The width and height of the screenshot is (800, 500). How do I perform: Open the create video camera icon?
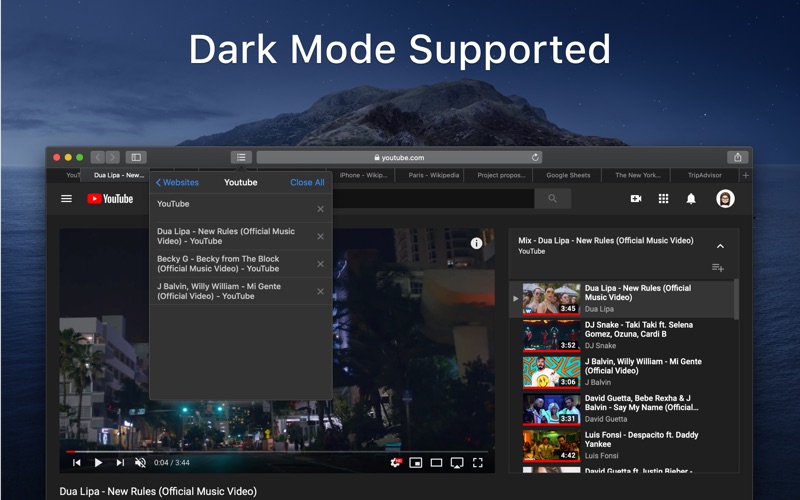[x=636, y=198]
